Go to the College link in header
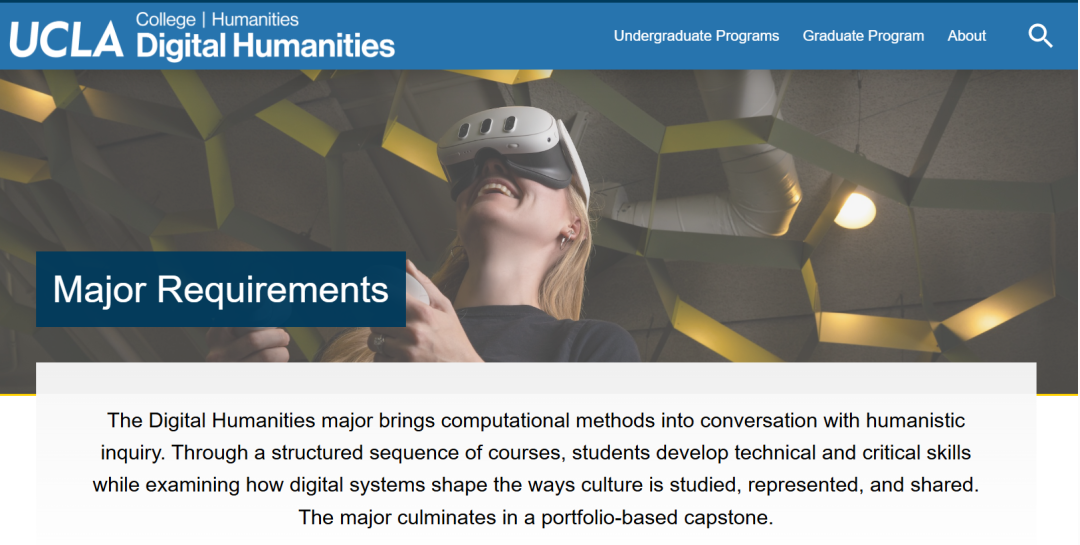Screen dimensions: 1080x545 click(165, 19)
